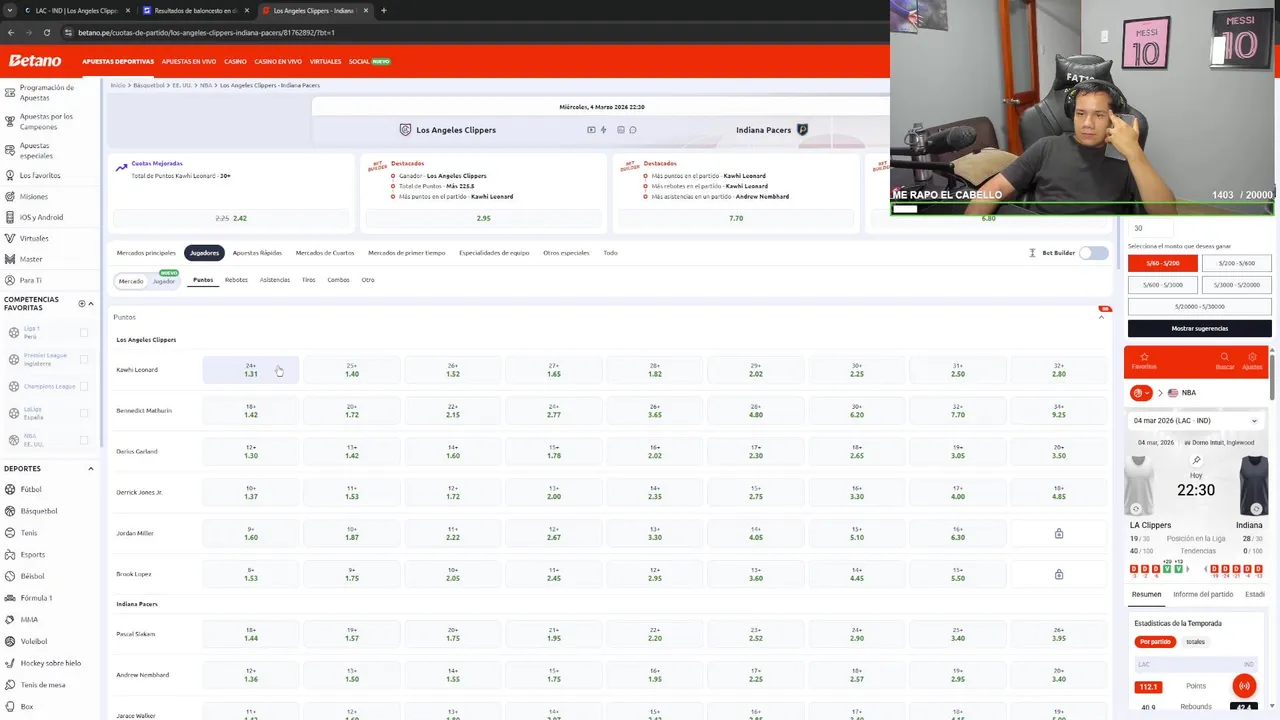Select the S/200 - S/600 amount range
1280x720 pixels.
pos(1236,263)
